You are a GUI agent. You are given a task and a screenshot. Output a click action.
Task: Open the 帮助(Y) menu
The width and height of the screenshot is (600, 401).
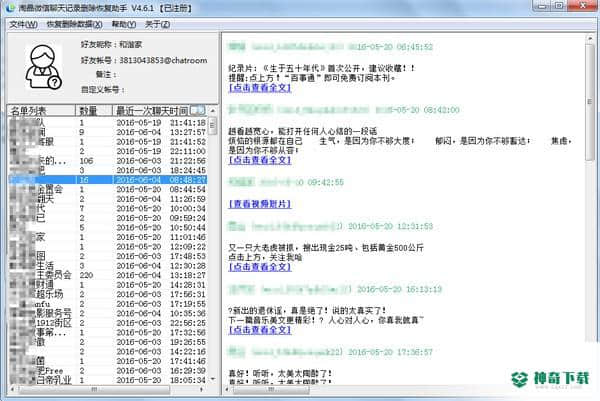[124, 24]
